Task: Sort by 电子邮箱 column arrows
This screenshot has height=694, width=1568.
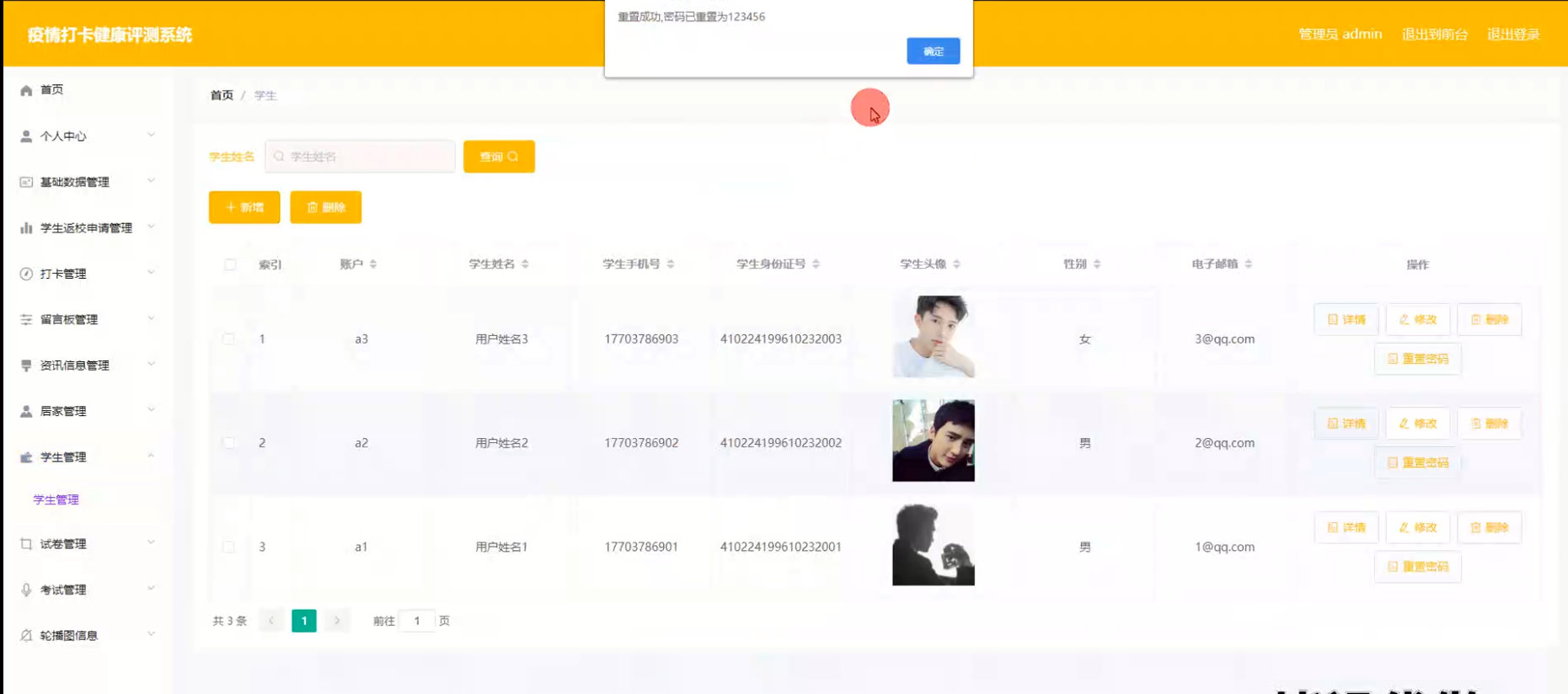Action: click(1249, 264)
